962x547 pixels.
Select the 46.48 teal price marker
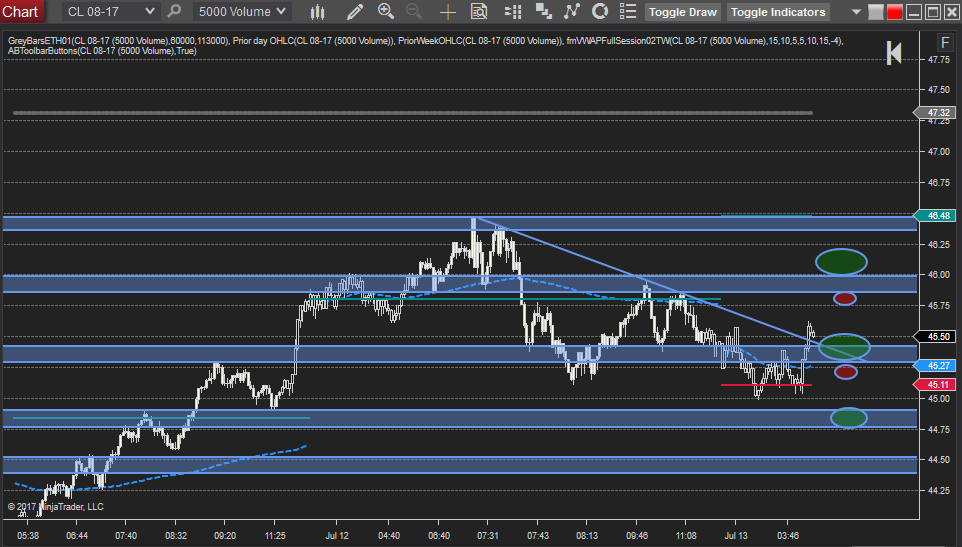click(x=934, y=216)
